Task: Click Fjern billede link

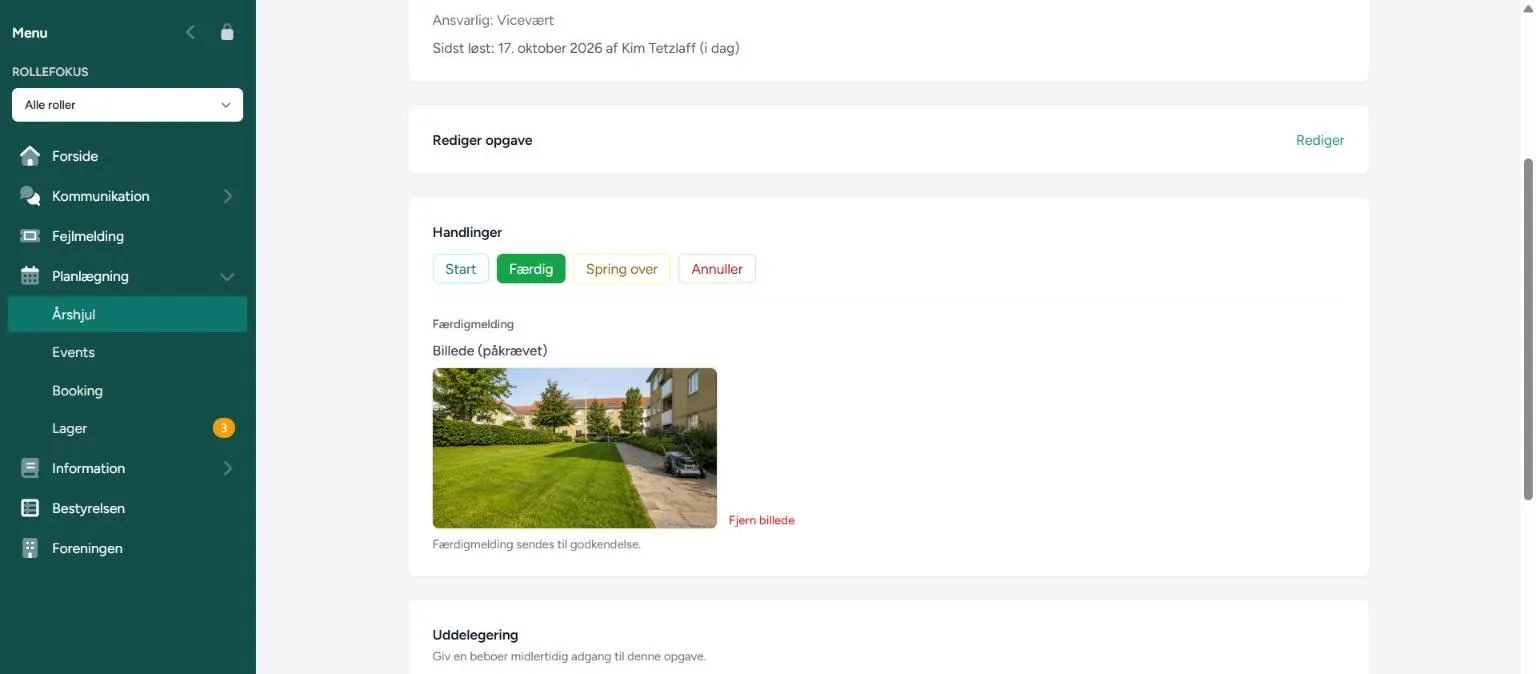Action: point(762,520)
